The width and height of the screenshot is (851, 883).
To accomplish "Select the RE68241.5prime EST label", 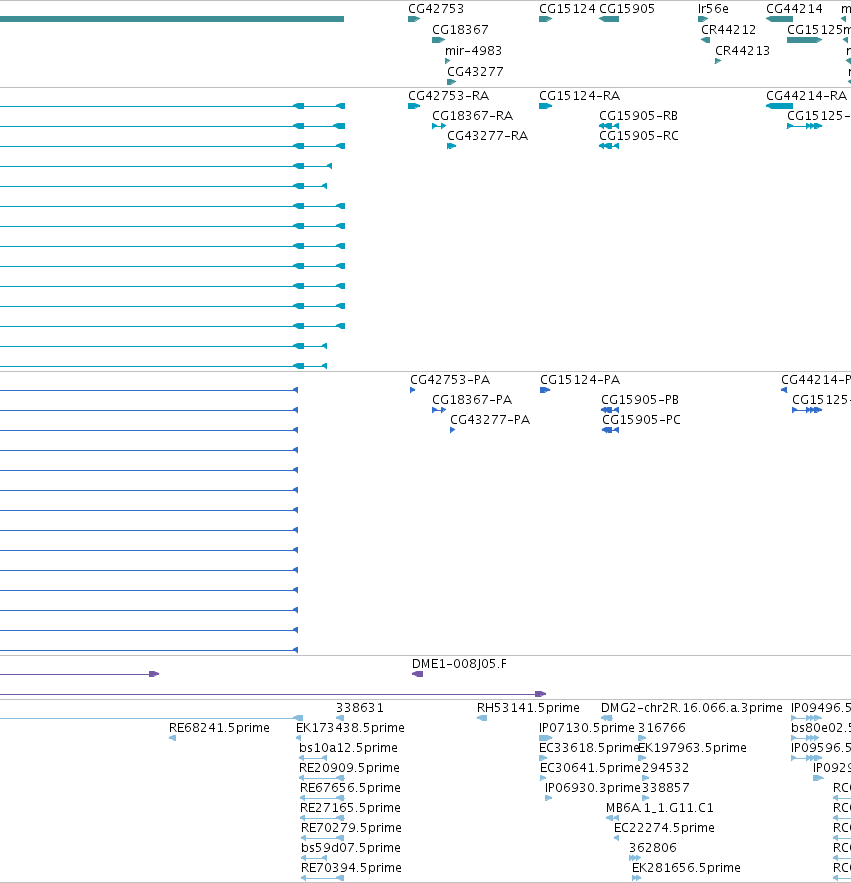I will (219, 728).
